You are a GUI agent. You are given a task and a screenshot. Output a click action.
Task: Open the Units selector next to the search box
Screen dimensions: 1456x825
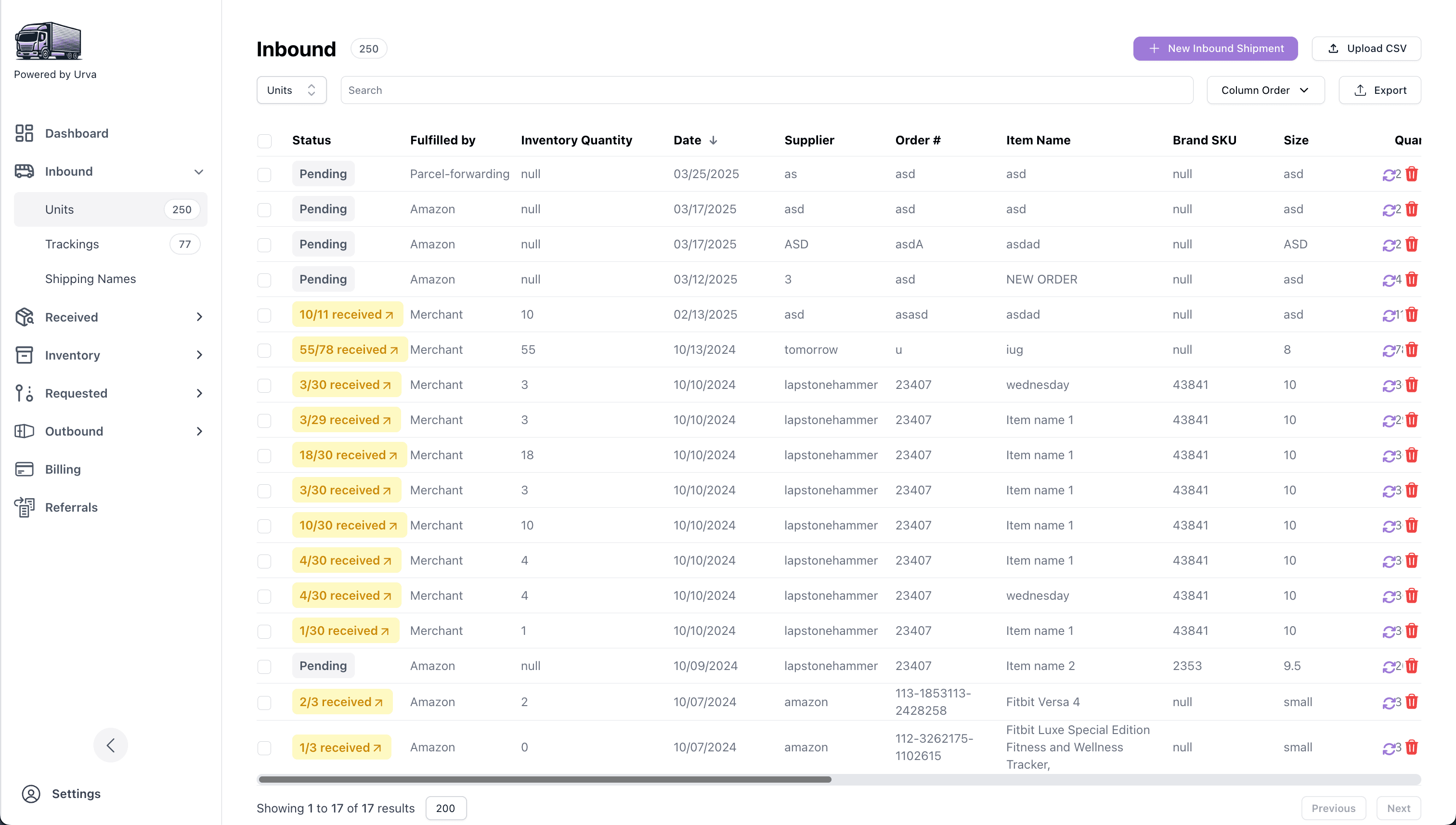pos(291,90)
